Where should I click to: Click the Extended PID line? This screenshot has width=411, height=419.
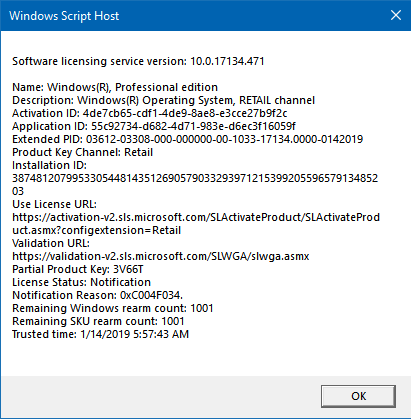click(188, 139)
